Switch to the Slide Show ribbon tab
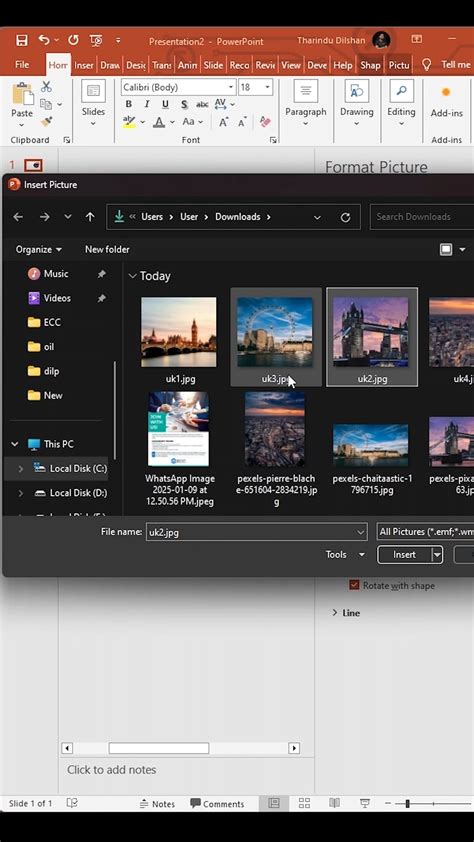Image resolution: width=474 pixels, height=842 pixels. pos(213,65)
